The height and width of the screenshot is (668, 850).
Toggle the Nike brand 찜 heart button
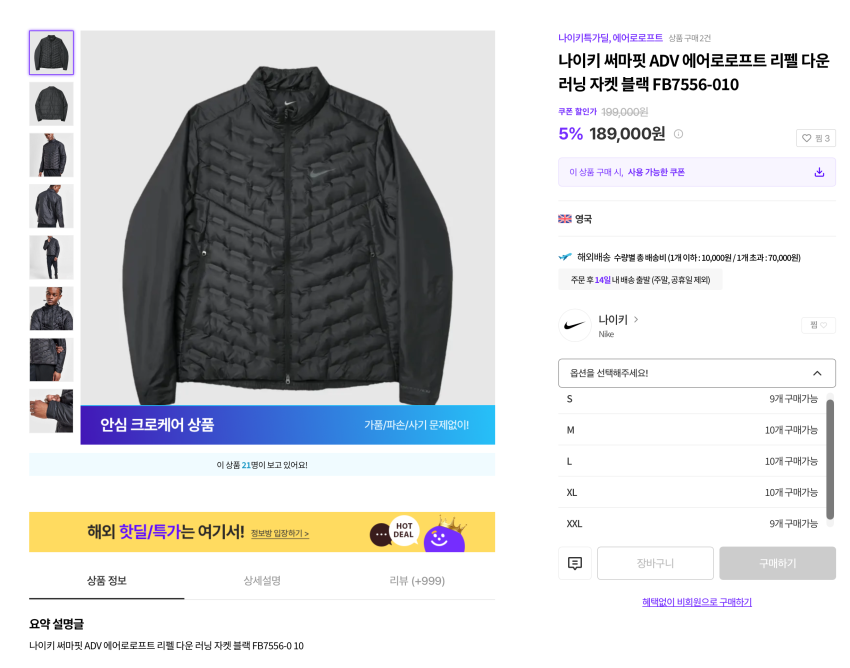[x=819, y=325]
